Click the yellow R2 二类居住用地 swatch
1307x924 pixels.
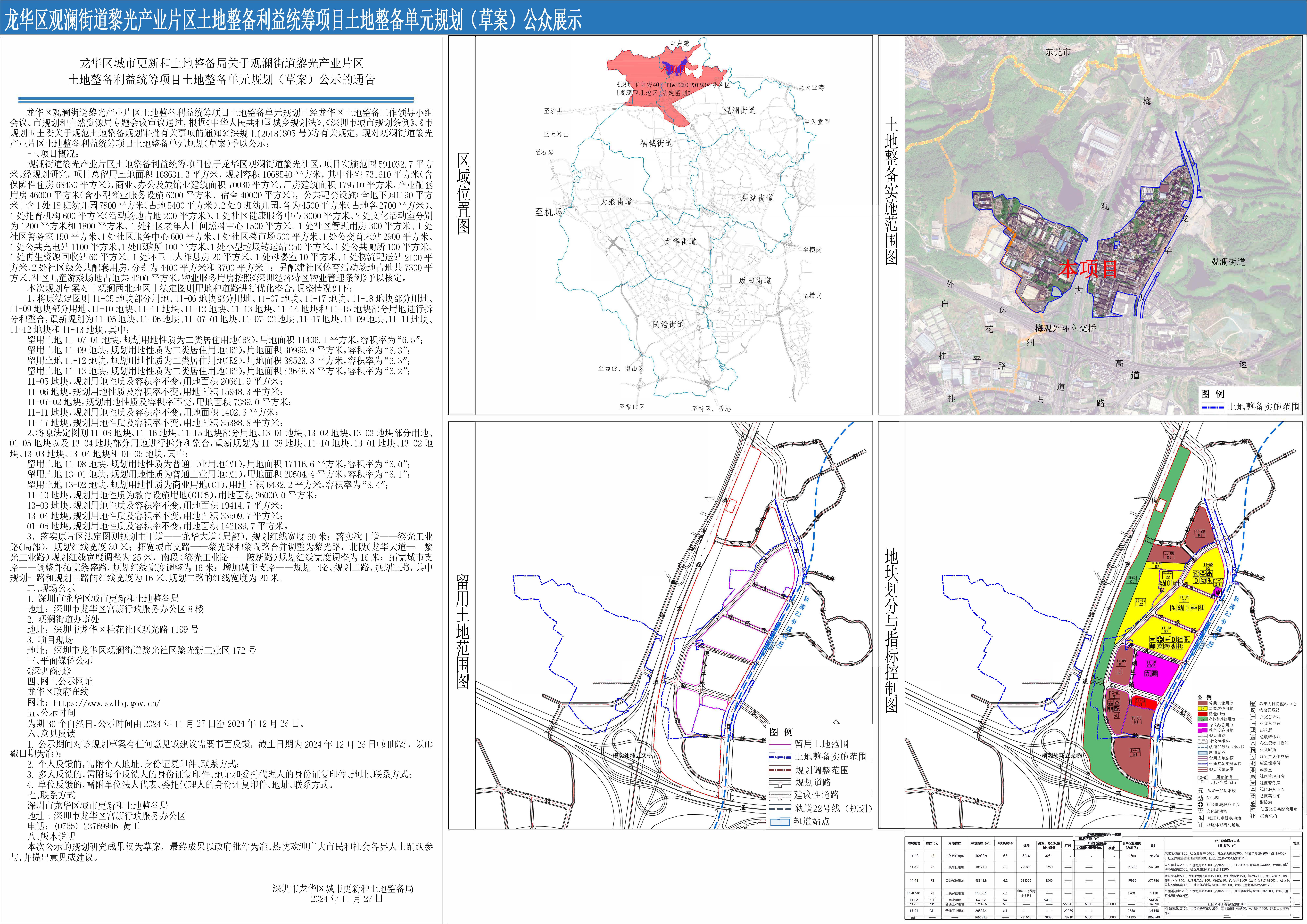tap(1203, 708)
